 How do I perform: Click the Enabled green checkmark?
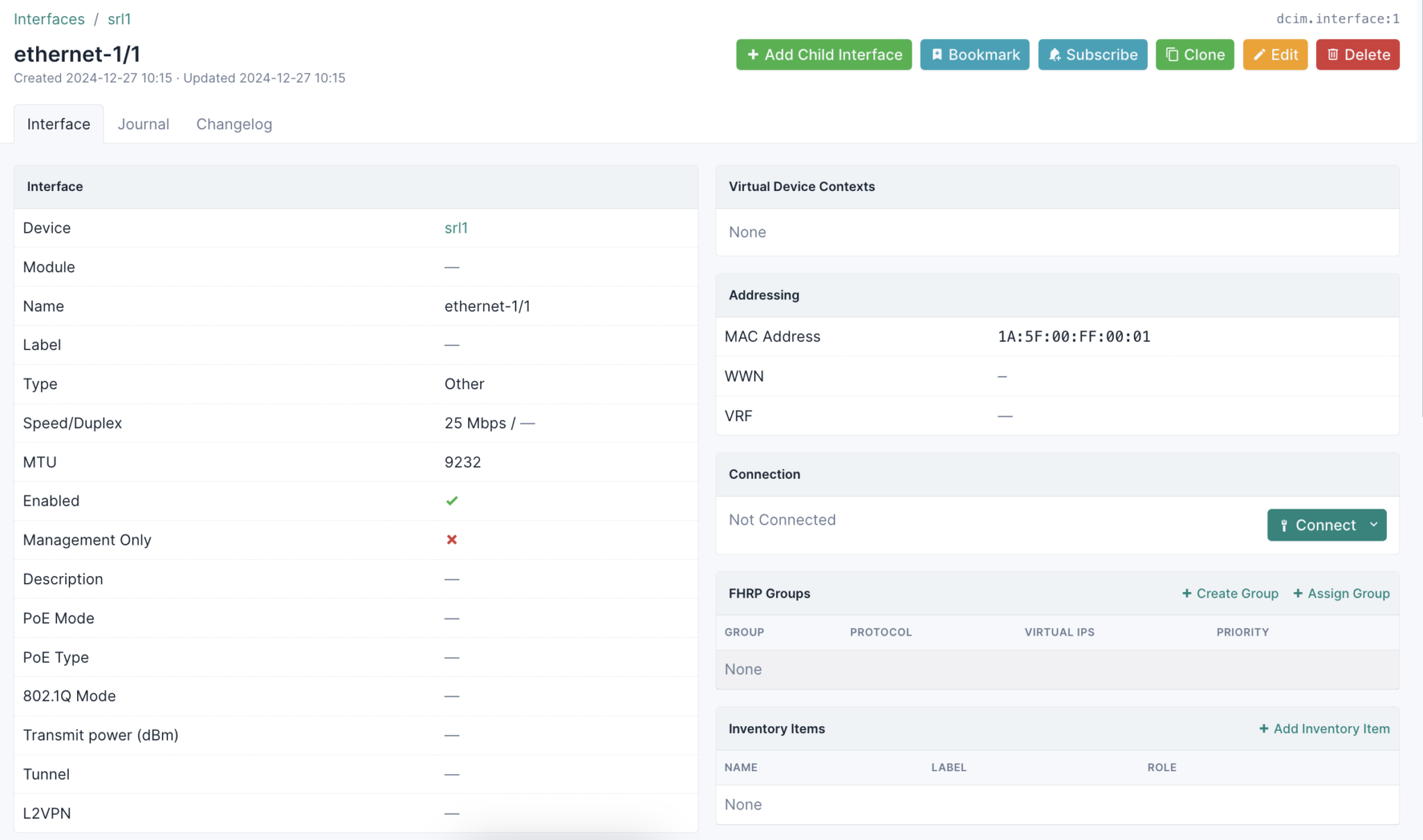[452, 501]
